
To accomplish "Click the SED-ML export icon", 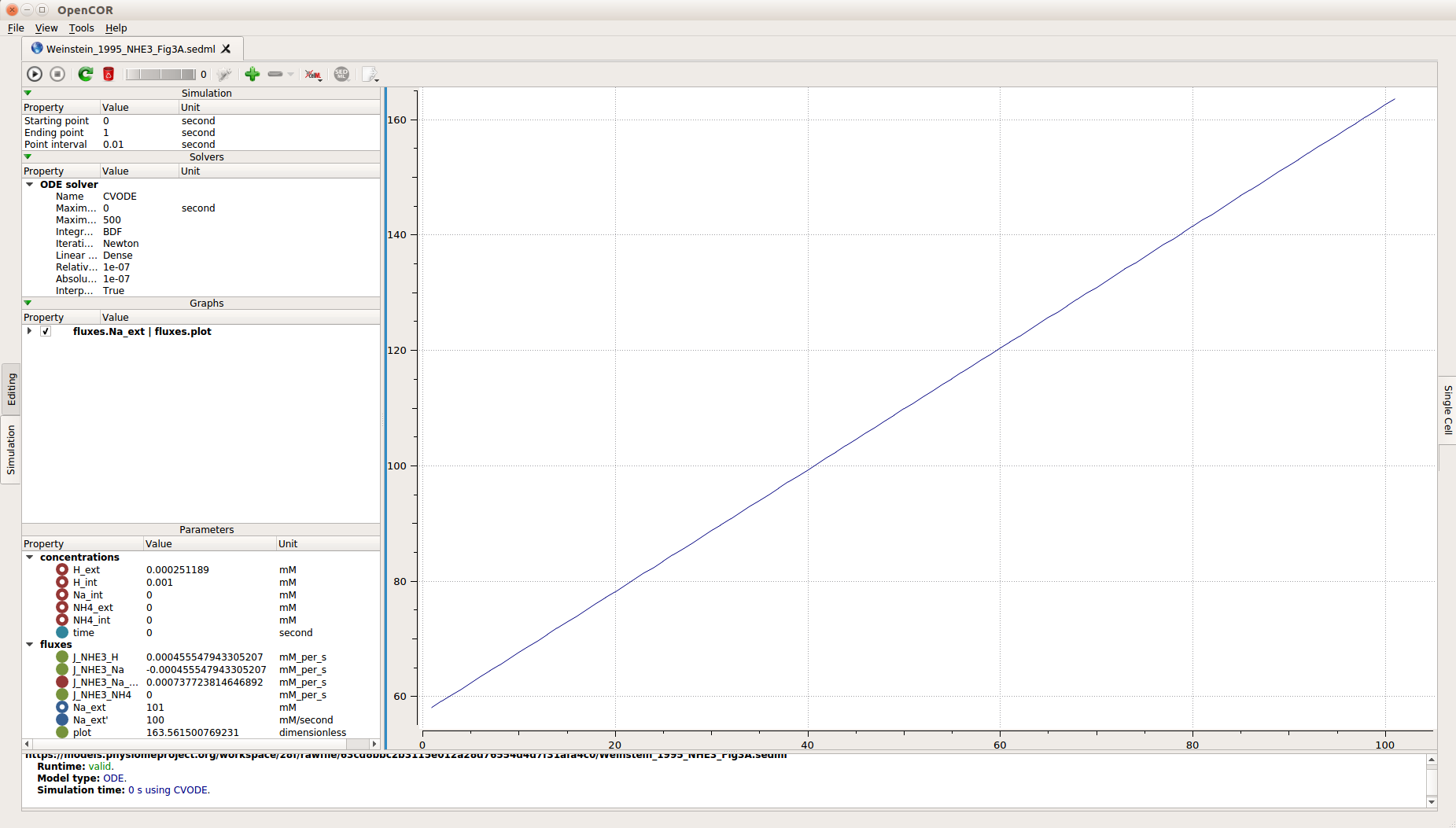I will pyautogui.click(x=341, y=74).
